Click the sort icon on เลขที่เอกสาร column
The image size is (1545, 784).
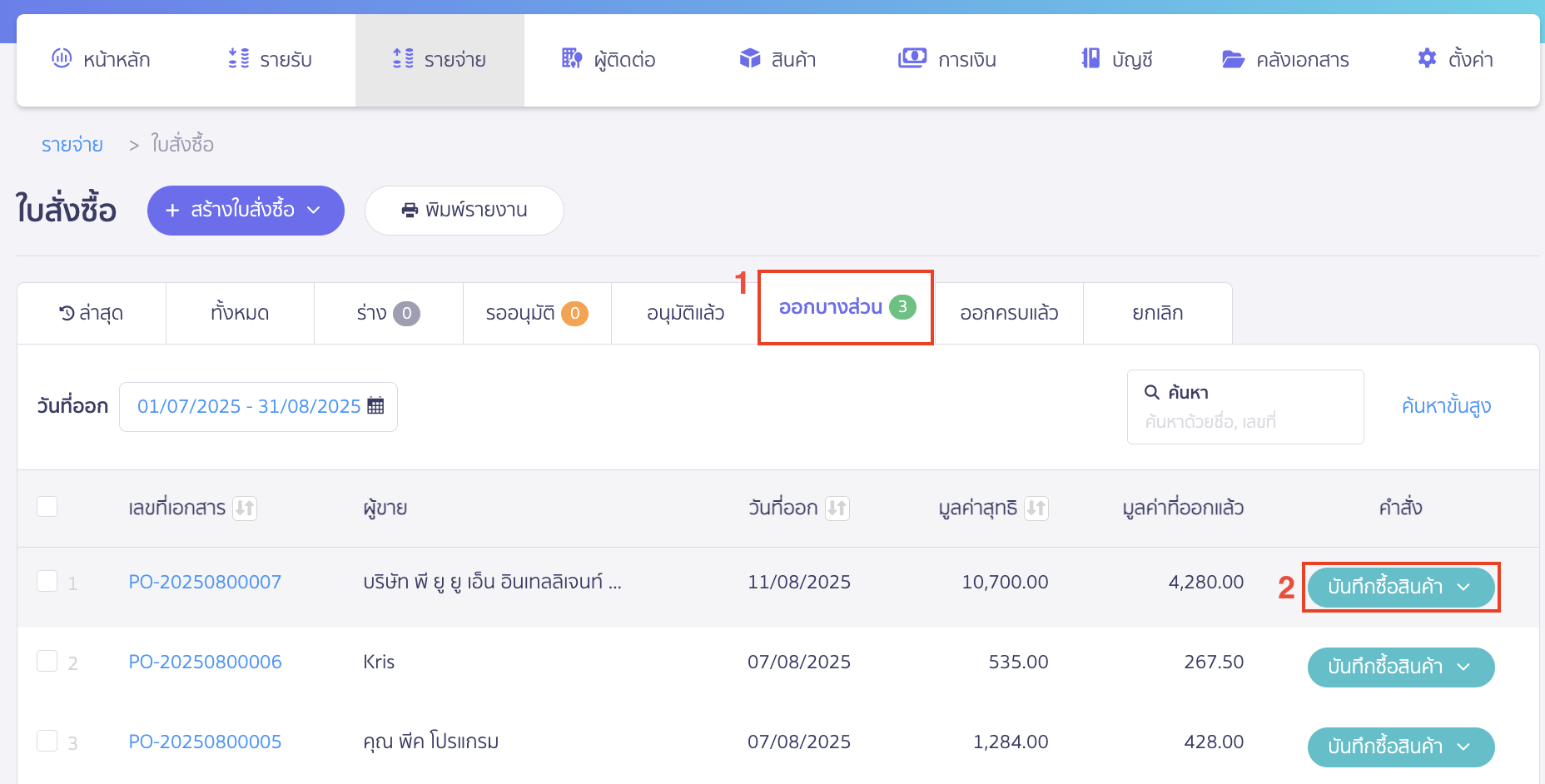[x=245, y=508]
